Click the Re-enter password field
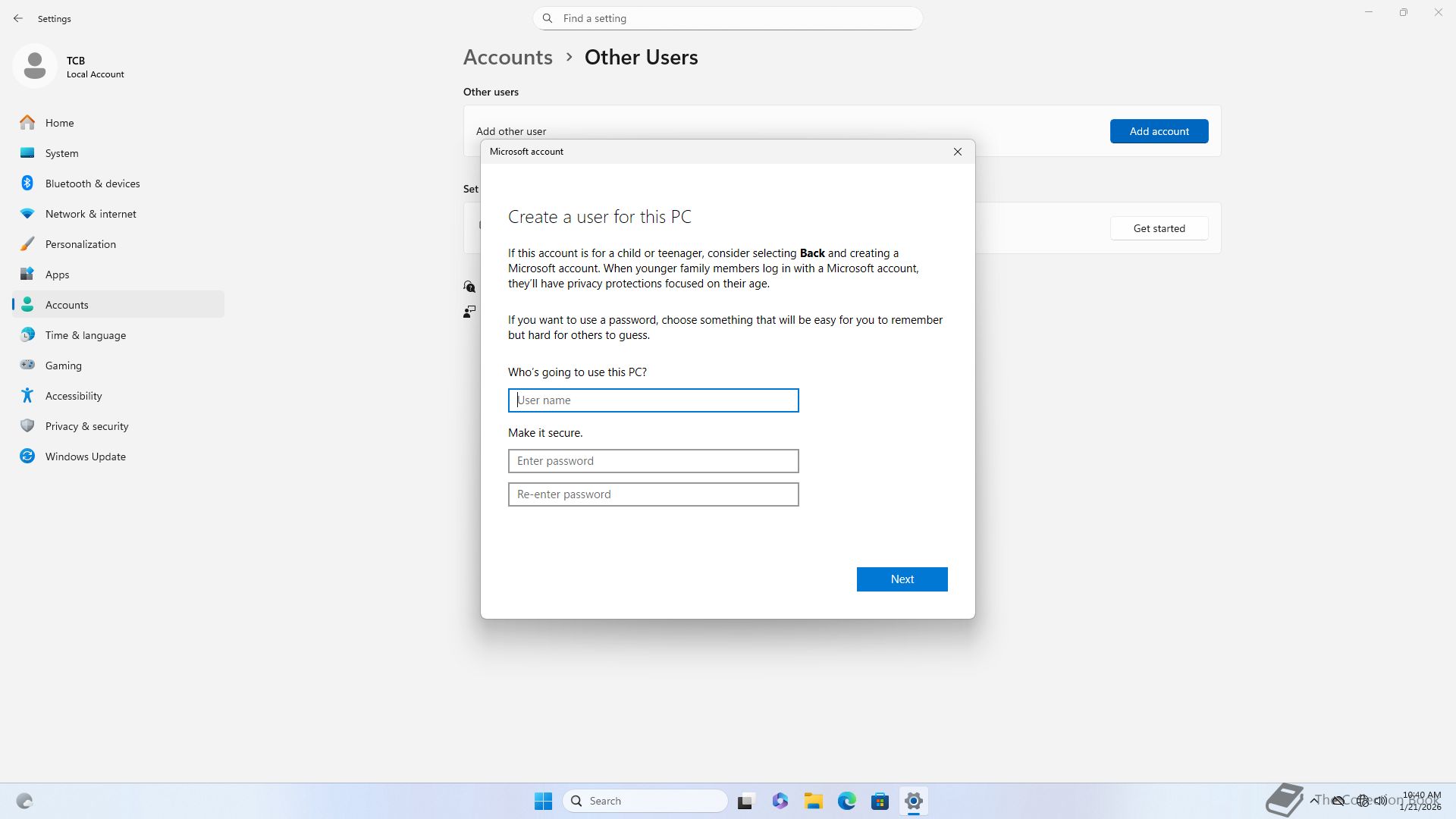 click(x=653, y=494)
